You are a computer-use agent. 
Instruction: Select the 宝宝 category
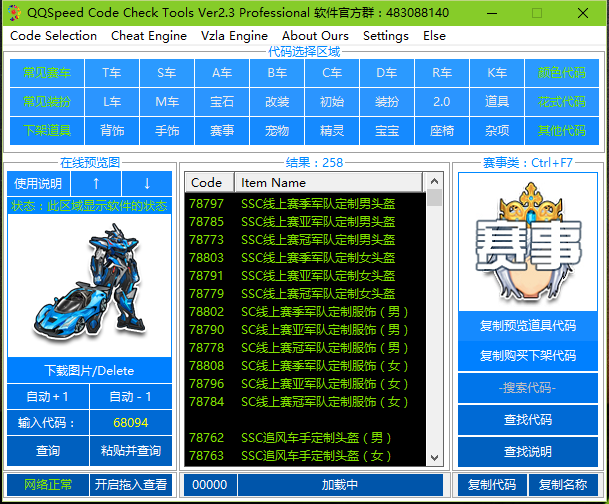(387, 131)
